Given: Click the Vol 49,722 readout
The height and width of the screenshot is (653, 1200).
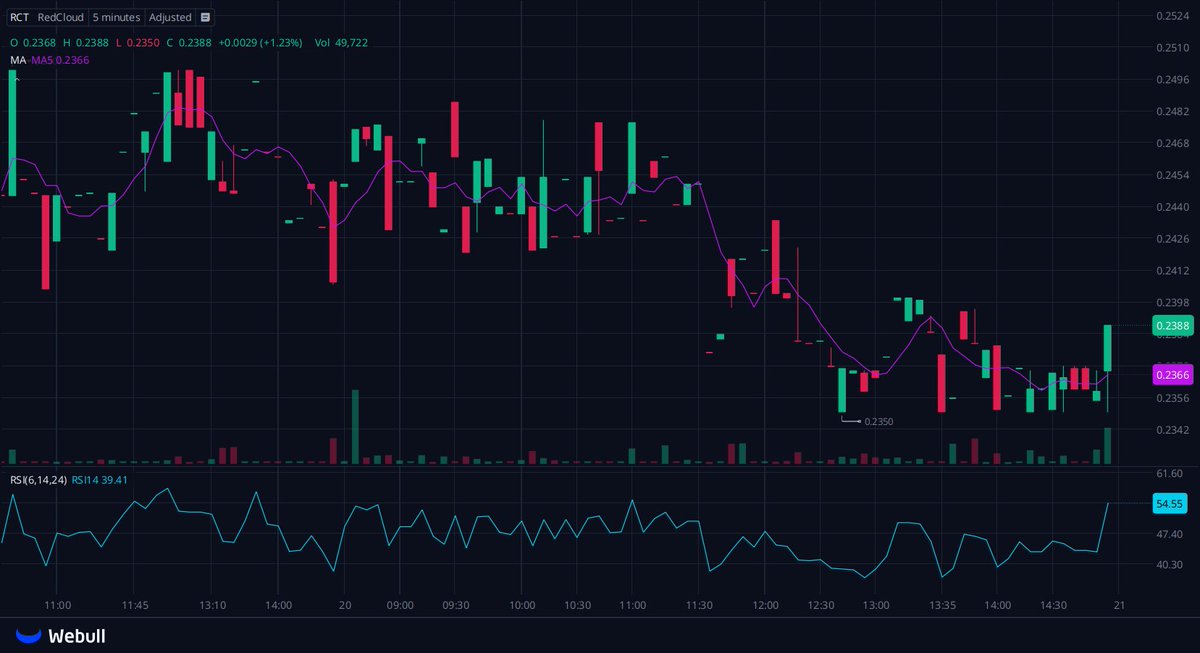Looking at the screenshot, I should click(341, 43).
